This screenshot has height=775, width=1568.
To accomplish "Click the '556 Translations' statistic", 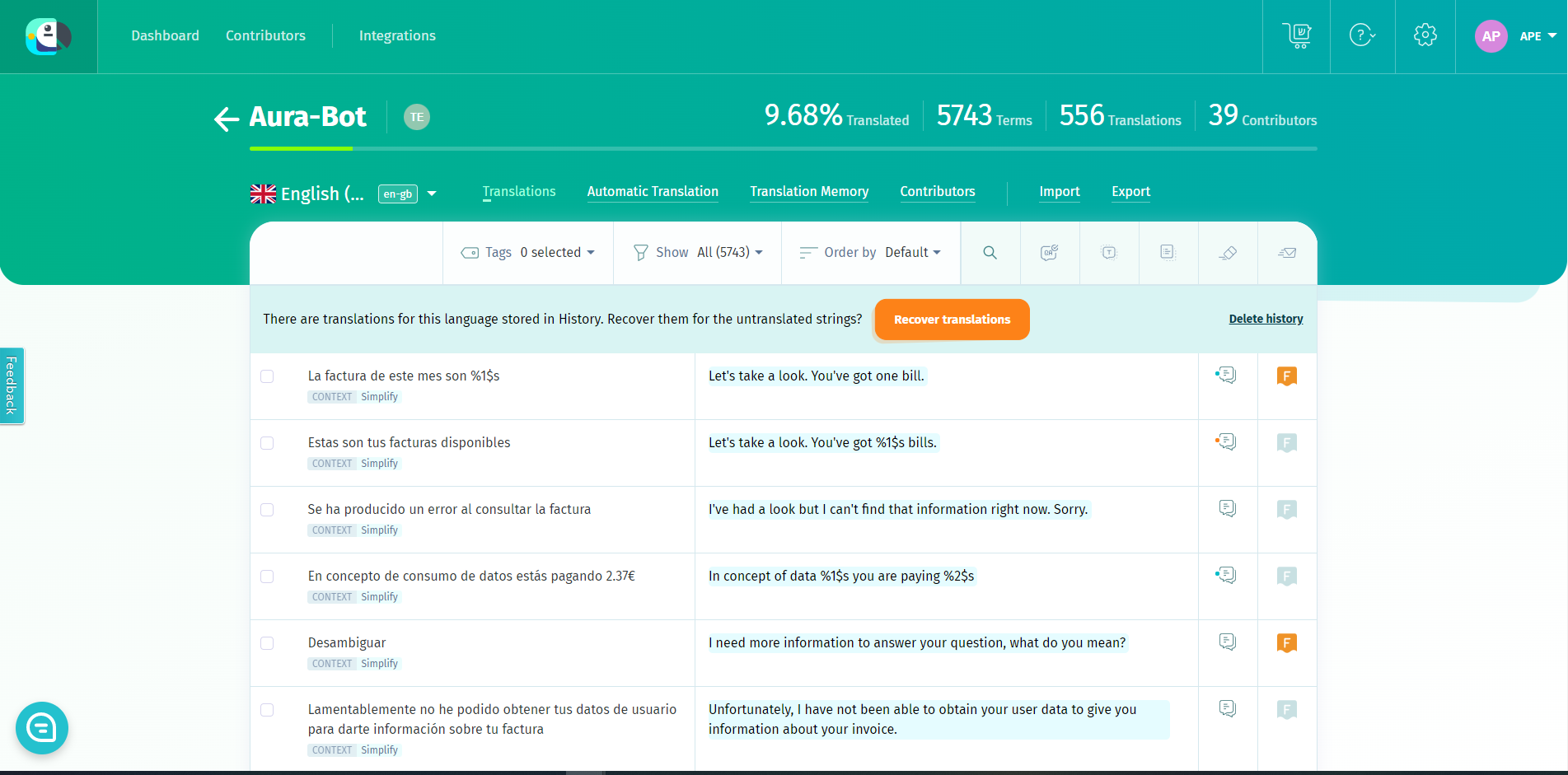I will click(x=1120, y=116).
